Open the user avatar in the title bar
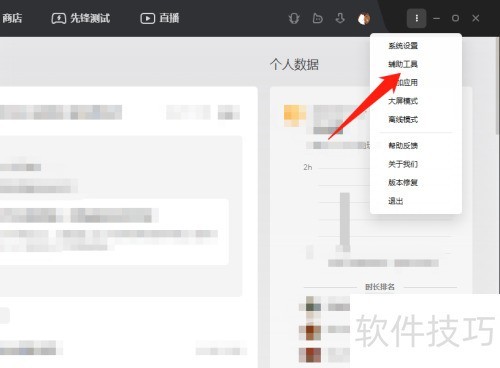Image resolution: width=500 pixels, height=368 pixels. [364, 19]
